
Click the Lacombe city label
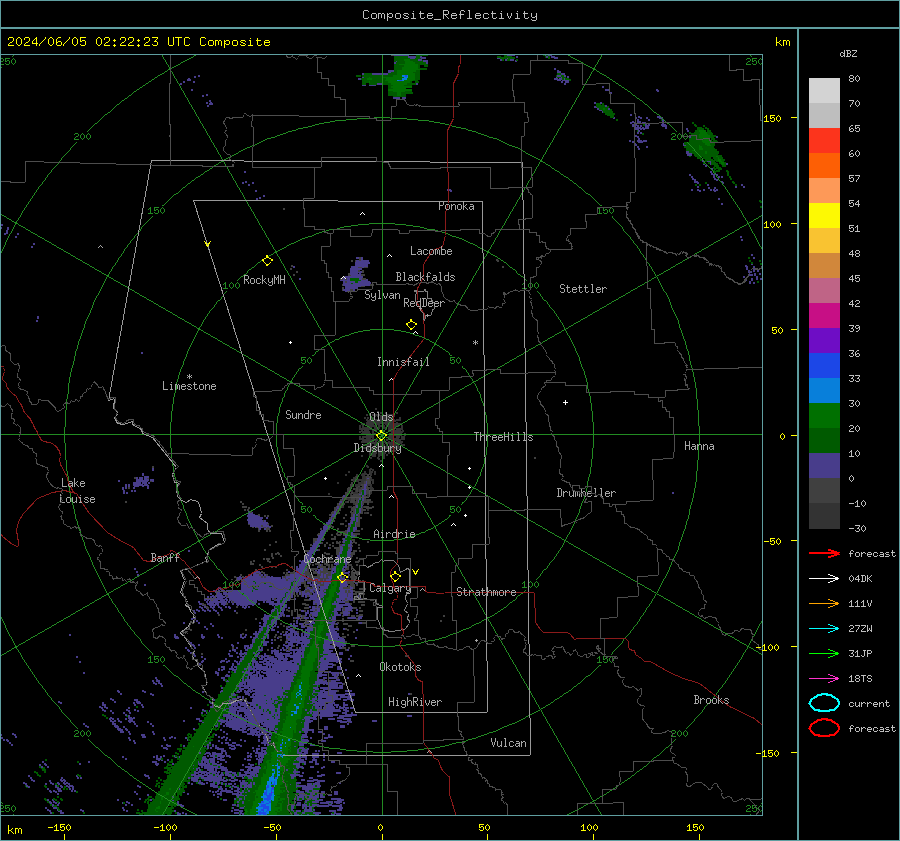point(431,251)
